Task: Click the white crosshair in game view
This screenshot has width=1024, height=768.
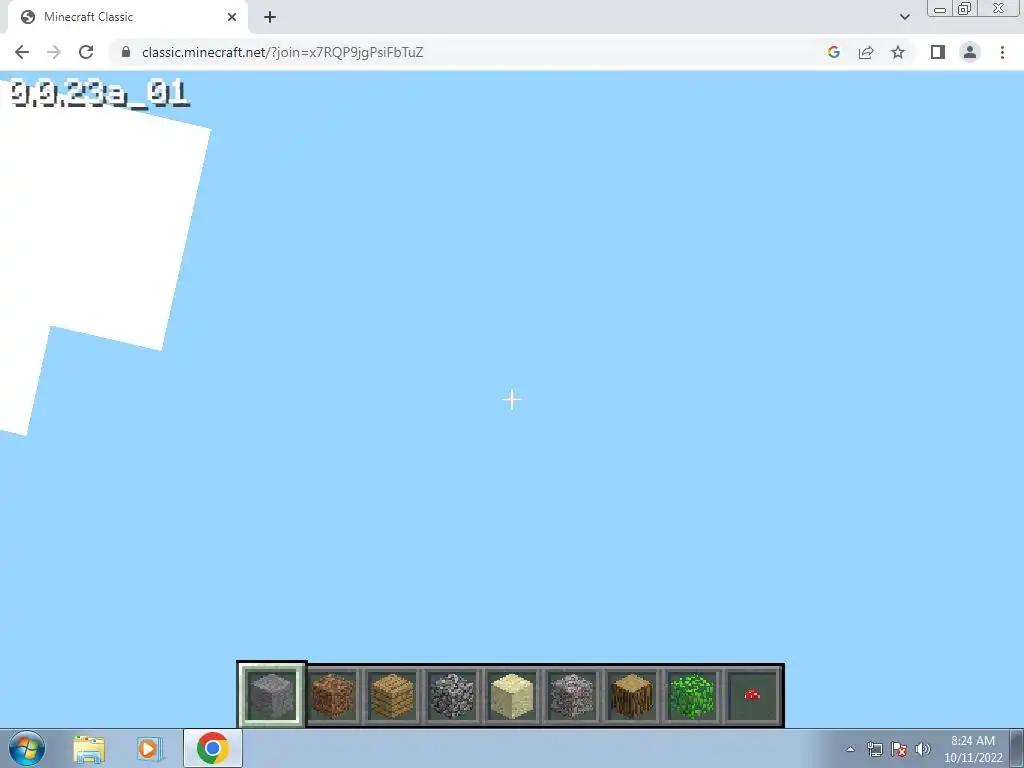Action: (x=512, y=400)
